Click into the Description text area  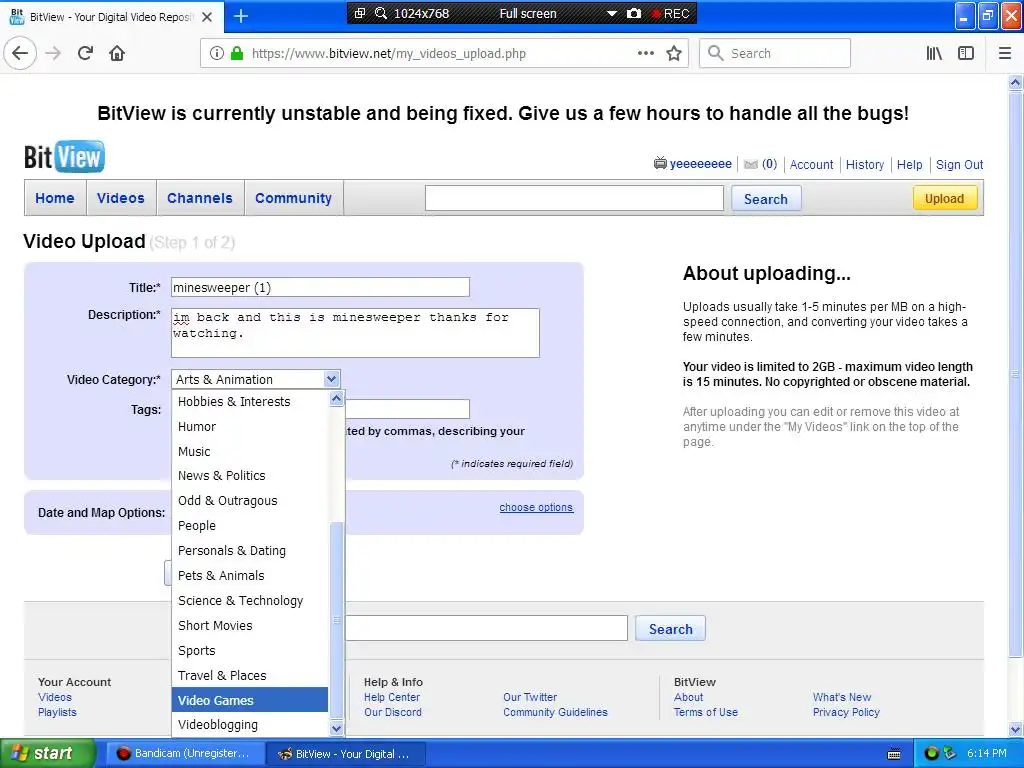pyautogui.click(x=355, y=333)
